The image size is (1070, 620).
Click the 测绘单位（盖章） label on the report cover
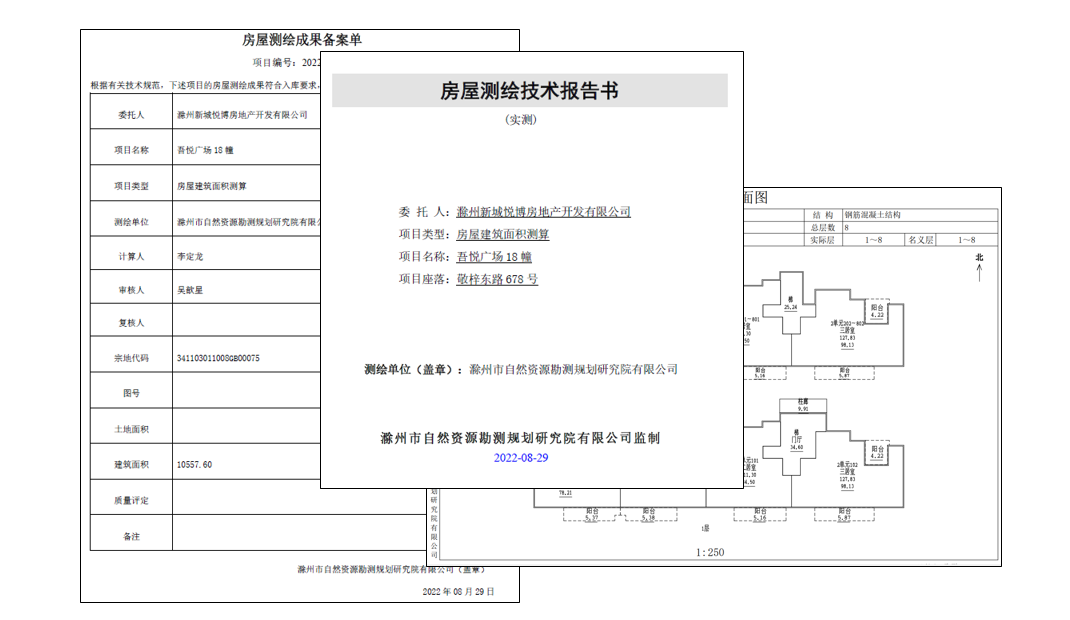[x=414, y=370]
